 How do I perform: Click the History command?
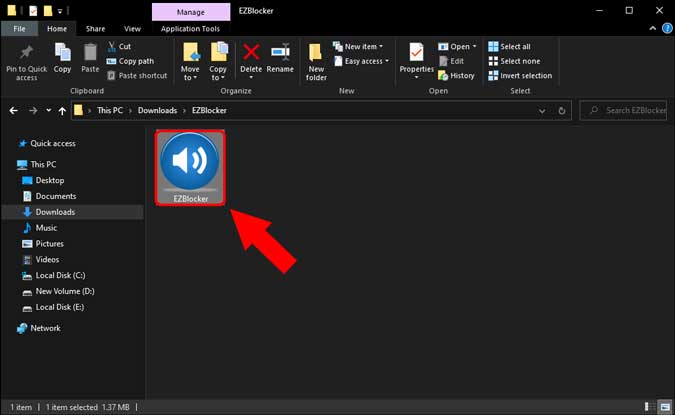click(x=456, y=76)
